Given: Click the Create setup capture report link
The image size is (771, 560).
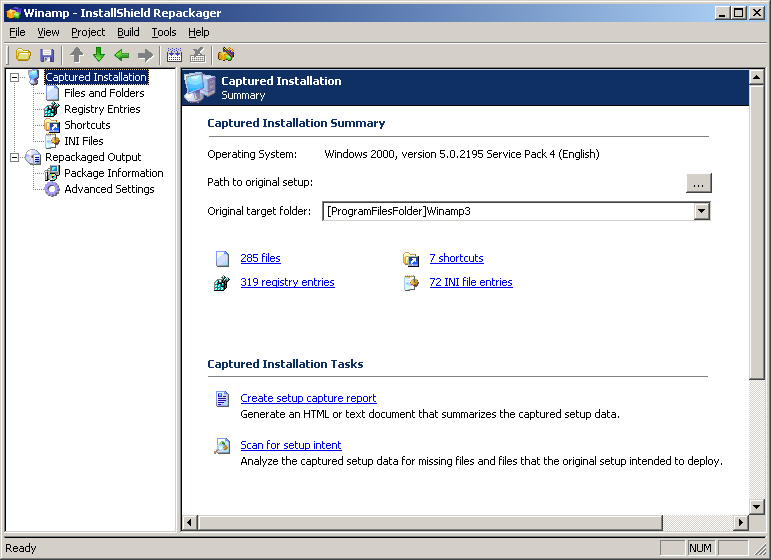Looking at the screenshot, I should tap(308, 398).
